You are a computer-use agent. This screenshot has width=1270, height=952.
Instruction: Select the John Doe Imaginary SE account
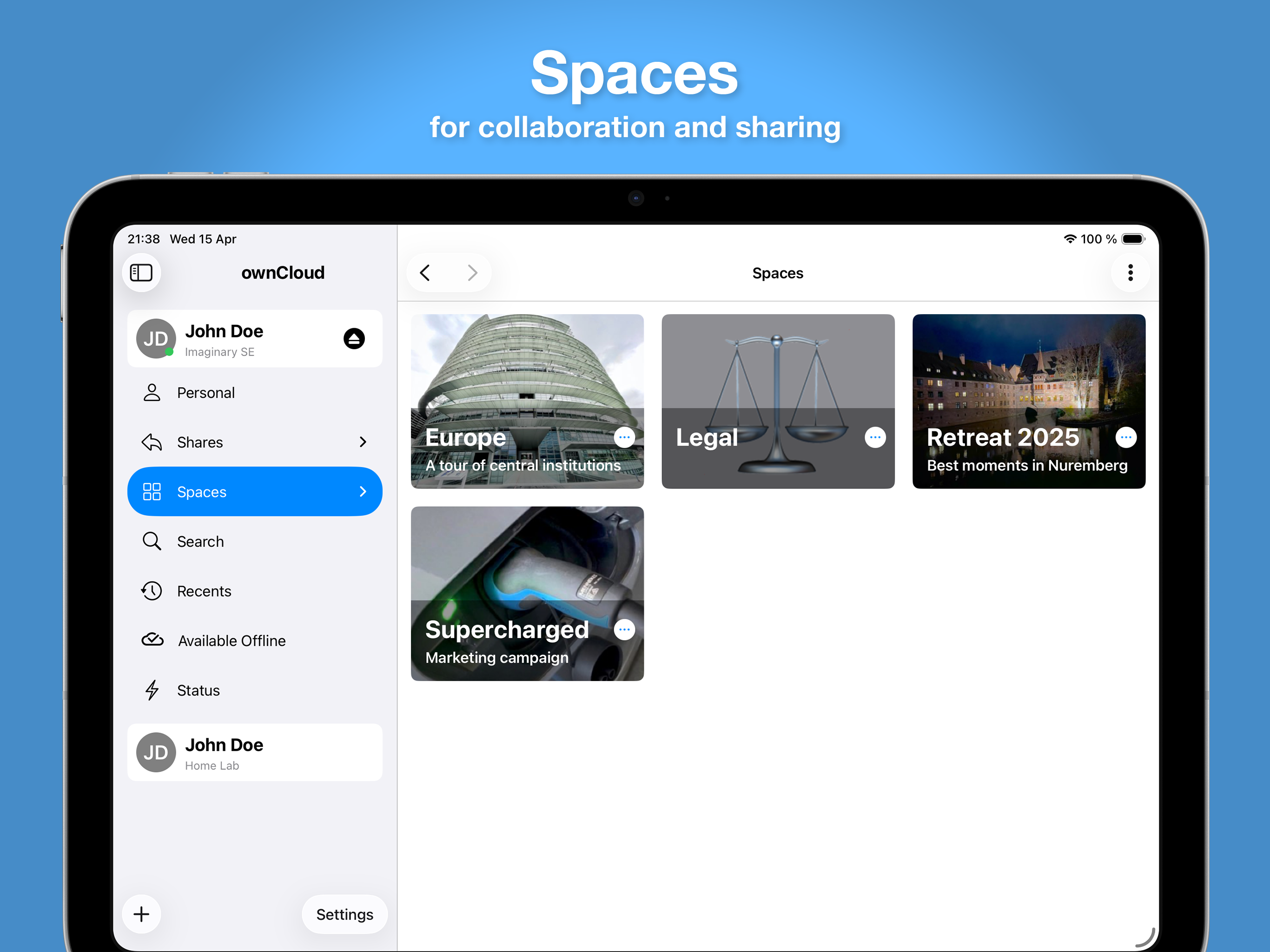pos(255,339)
